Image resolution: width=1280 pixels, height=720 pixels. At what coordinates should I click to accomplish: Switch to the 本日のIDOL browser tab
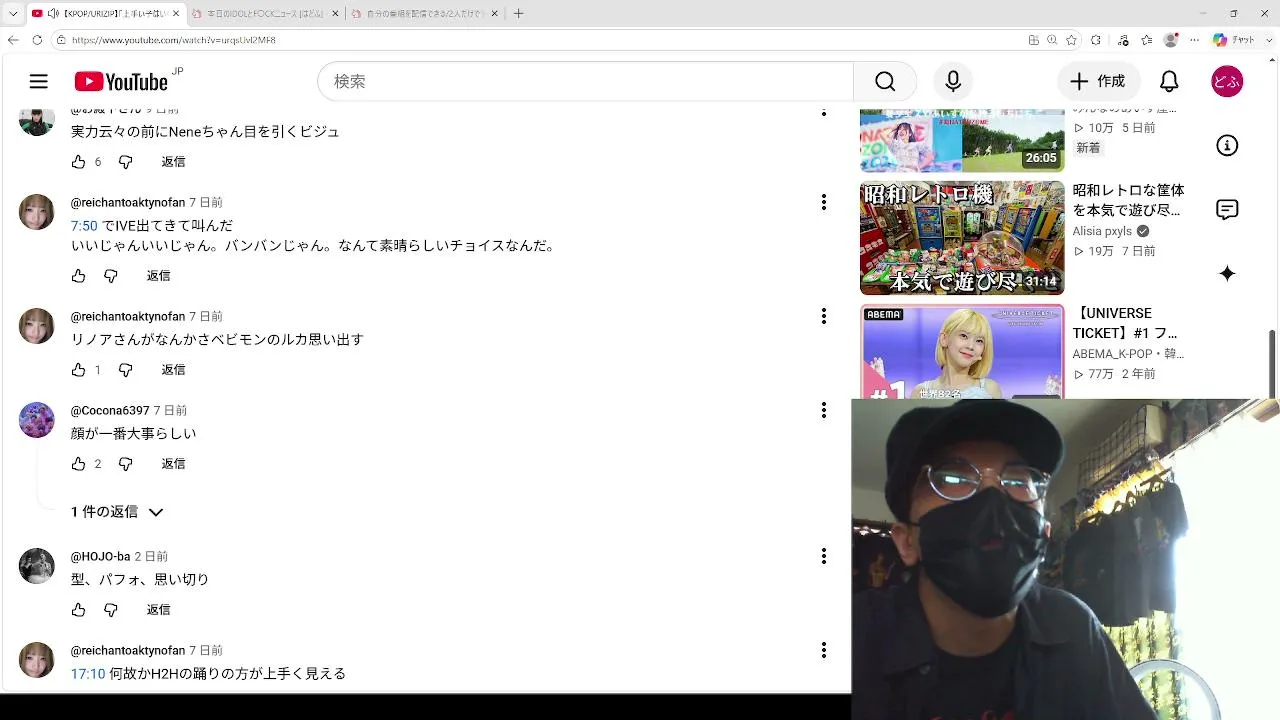tap(263, 14)
